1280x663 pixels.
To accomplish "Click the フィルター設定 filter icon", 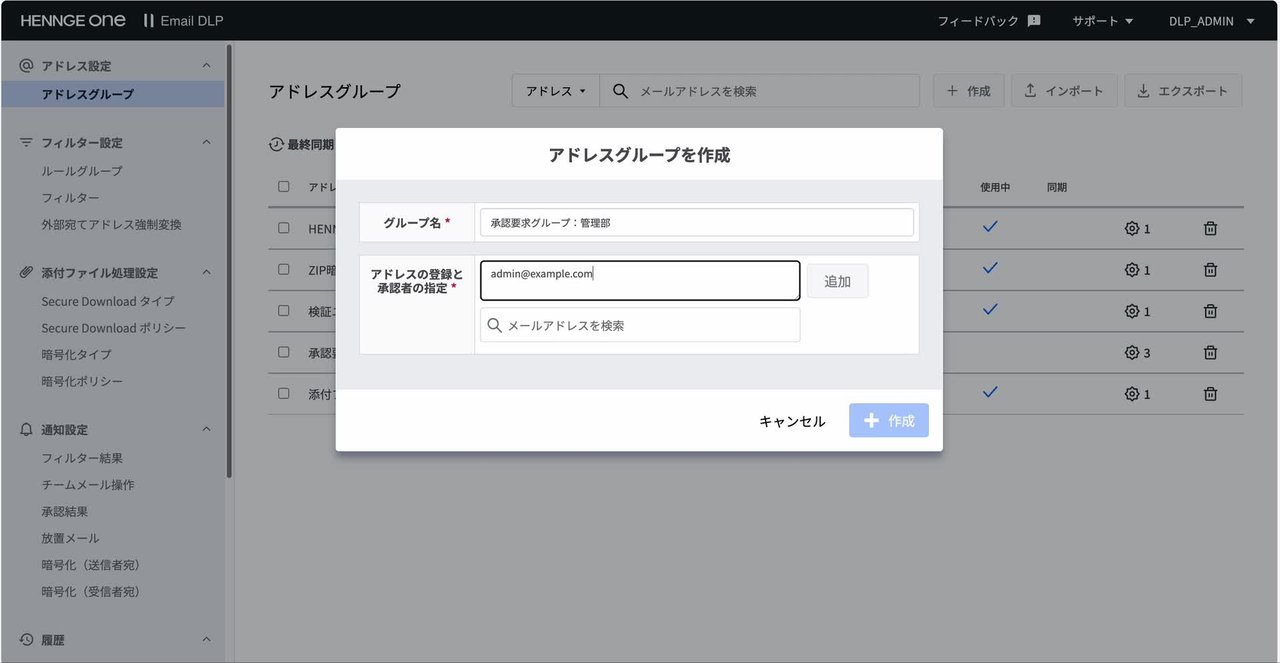I will (27, 143).
